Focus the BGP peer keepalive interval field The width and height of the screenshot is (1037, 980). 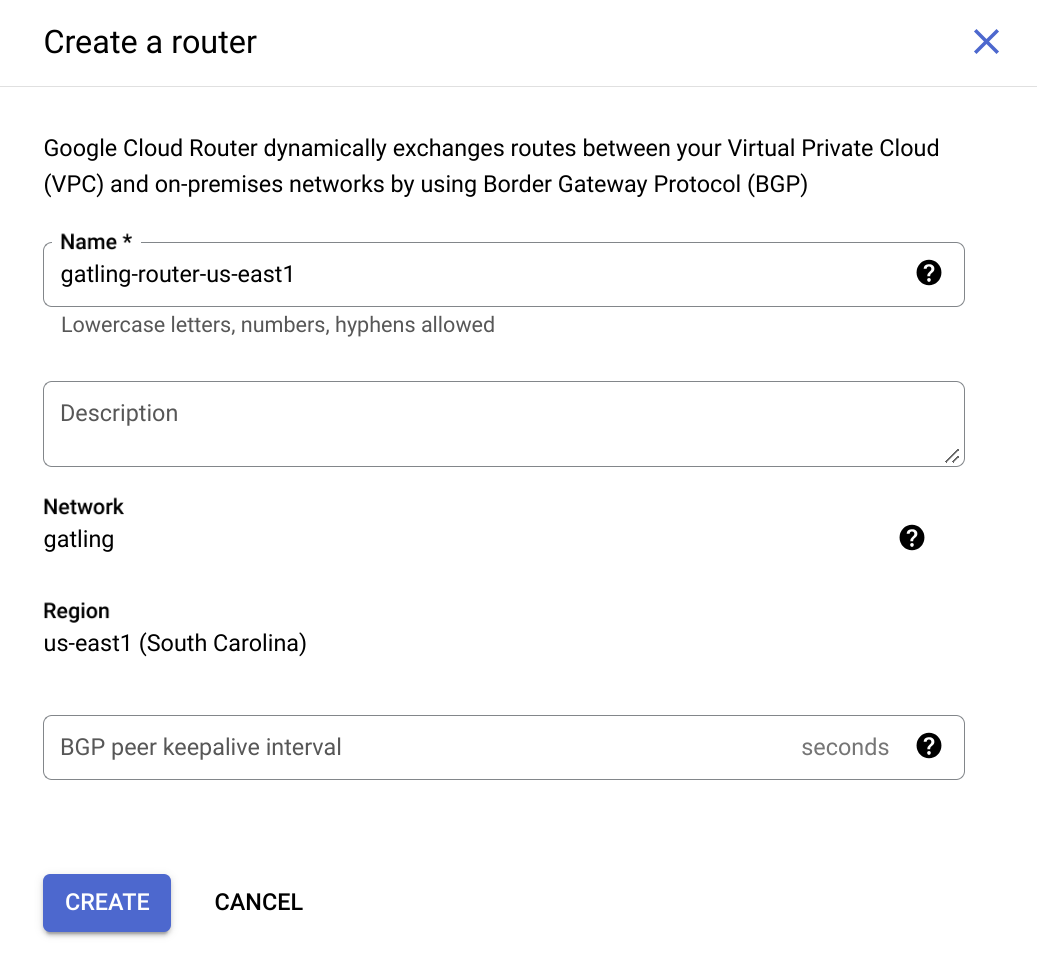pos(503,747)
